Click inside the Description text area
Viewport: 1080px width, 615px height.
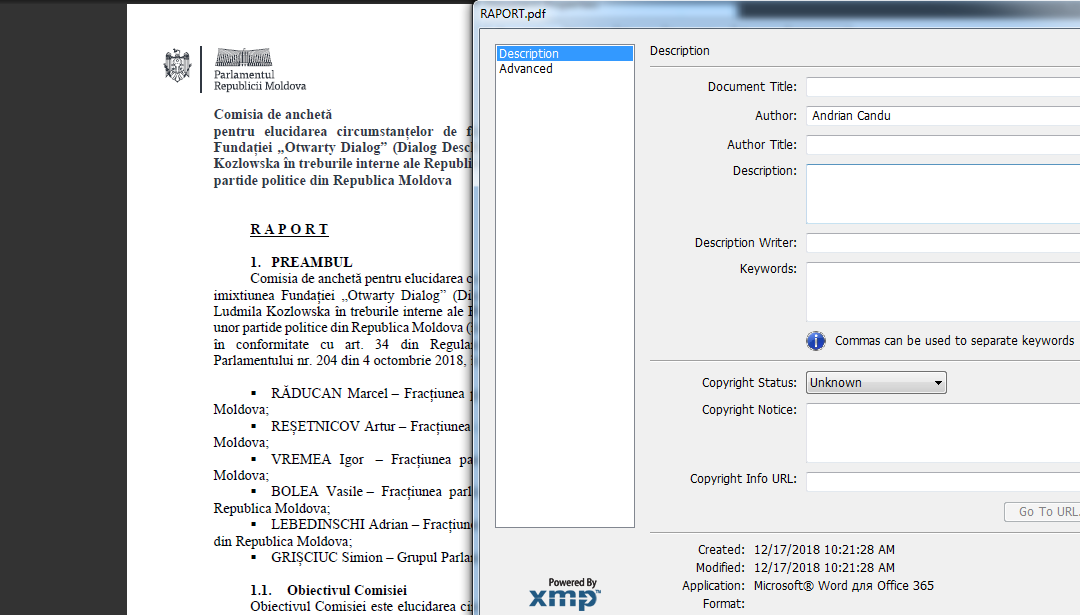(x=942, y=194)
